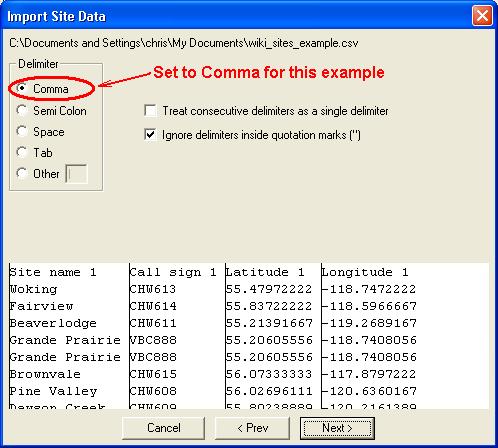Click longitude value -120.6360167
This screenshot has height=448, width=498.
(369, 391)
